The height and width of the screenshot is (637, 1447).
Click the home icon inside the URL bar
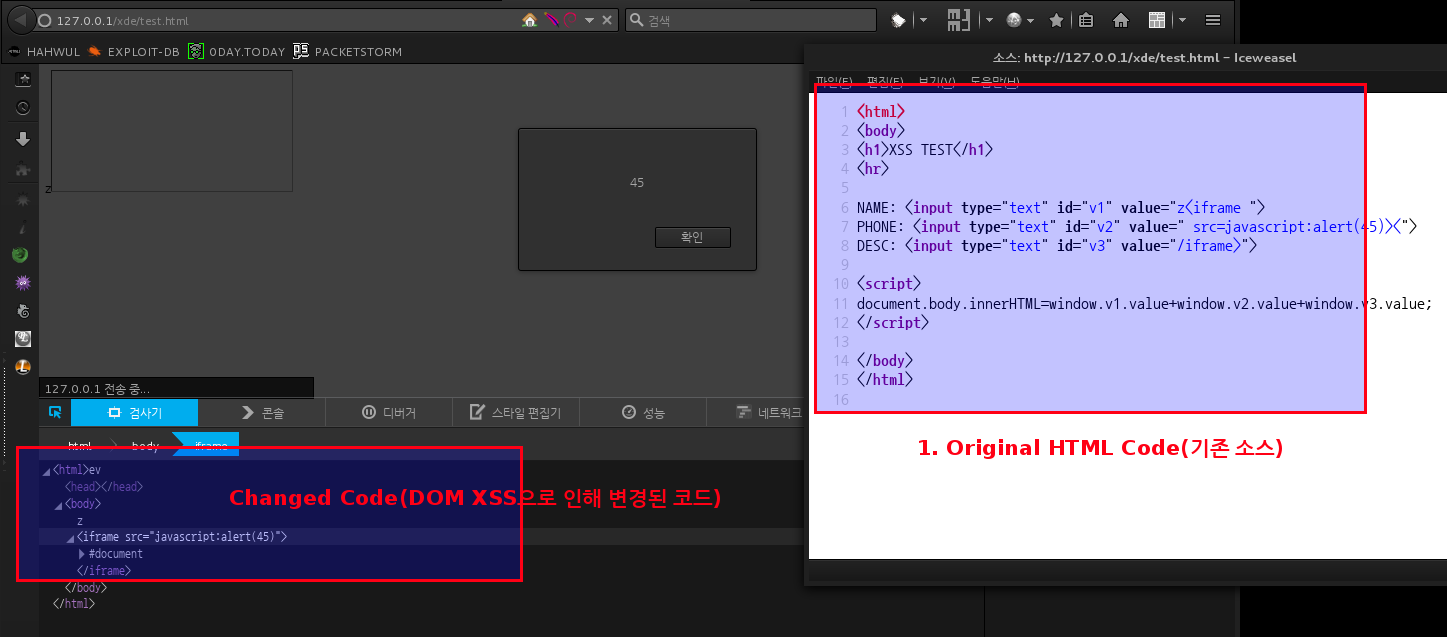[530, 20]
